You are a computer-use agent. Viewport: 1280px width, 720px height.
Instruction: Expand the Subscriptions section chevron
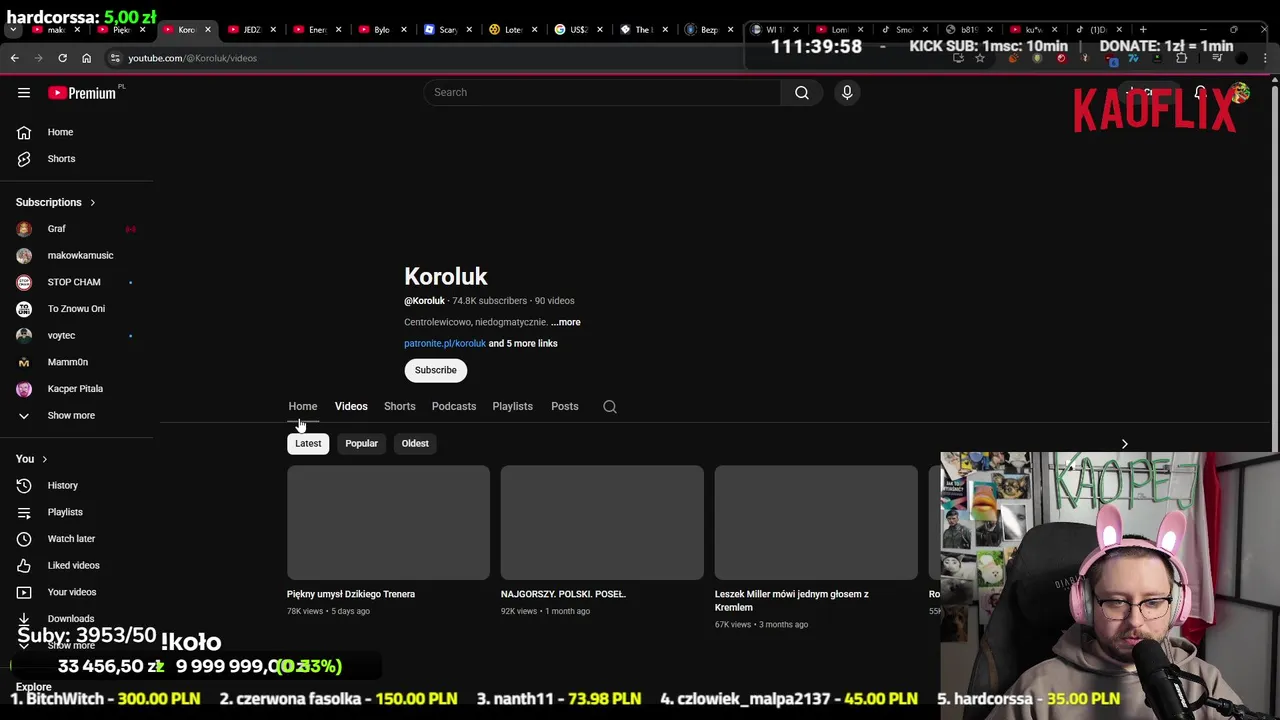tap(92, 203)
